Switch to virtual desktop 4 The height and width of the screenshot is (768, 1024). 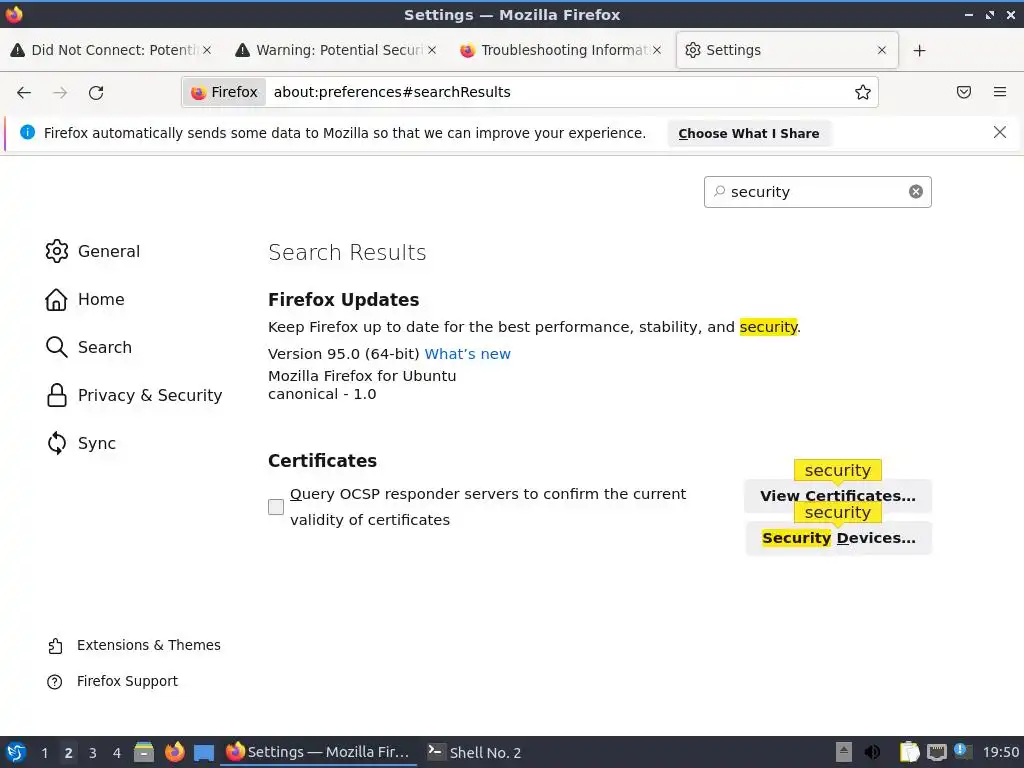pos(117,752)
